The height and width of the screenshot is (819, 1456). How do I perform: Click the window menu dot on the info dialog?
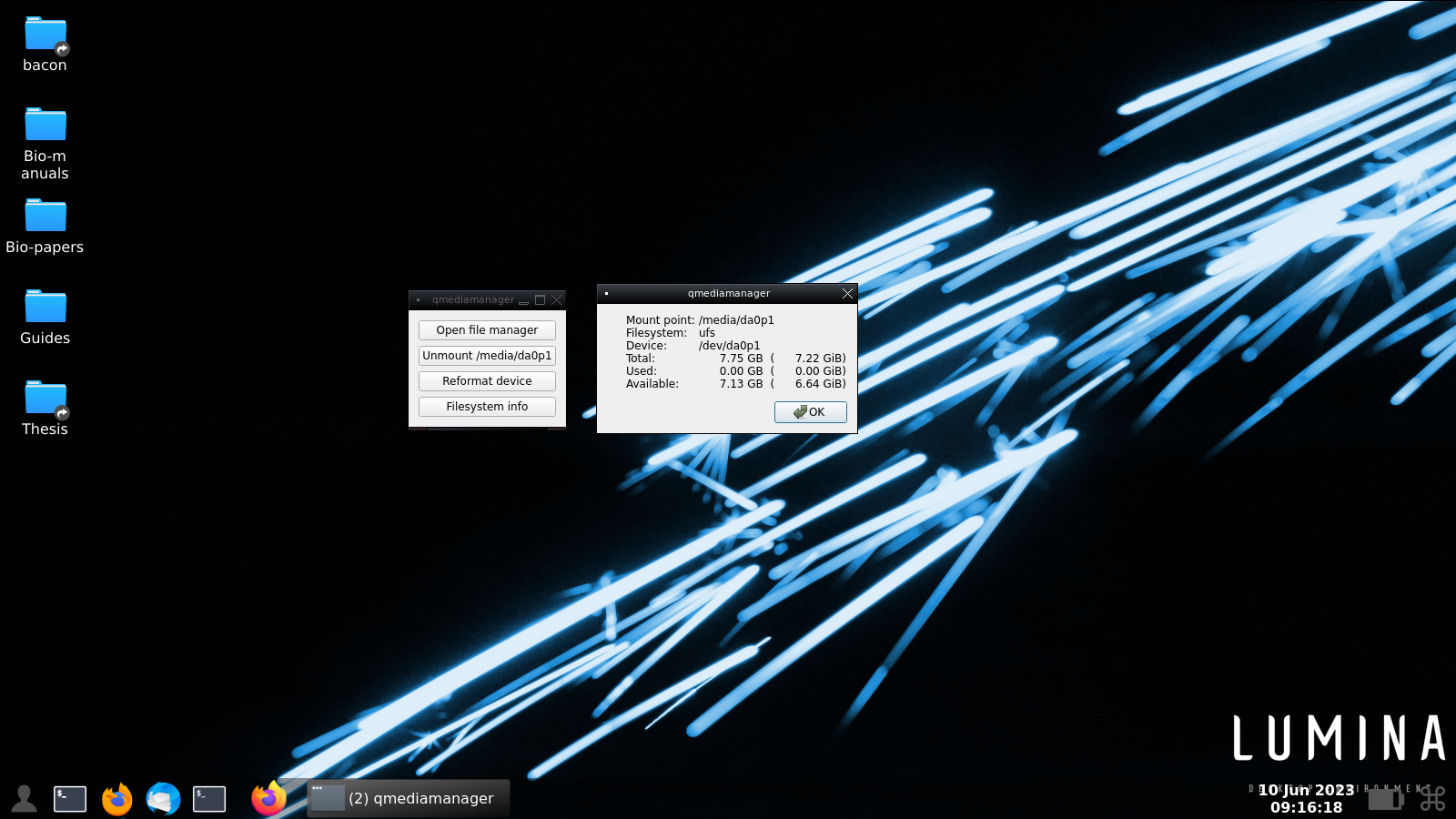click(x=606, y=293)
